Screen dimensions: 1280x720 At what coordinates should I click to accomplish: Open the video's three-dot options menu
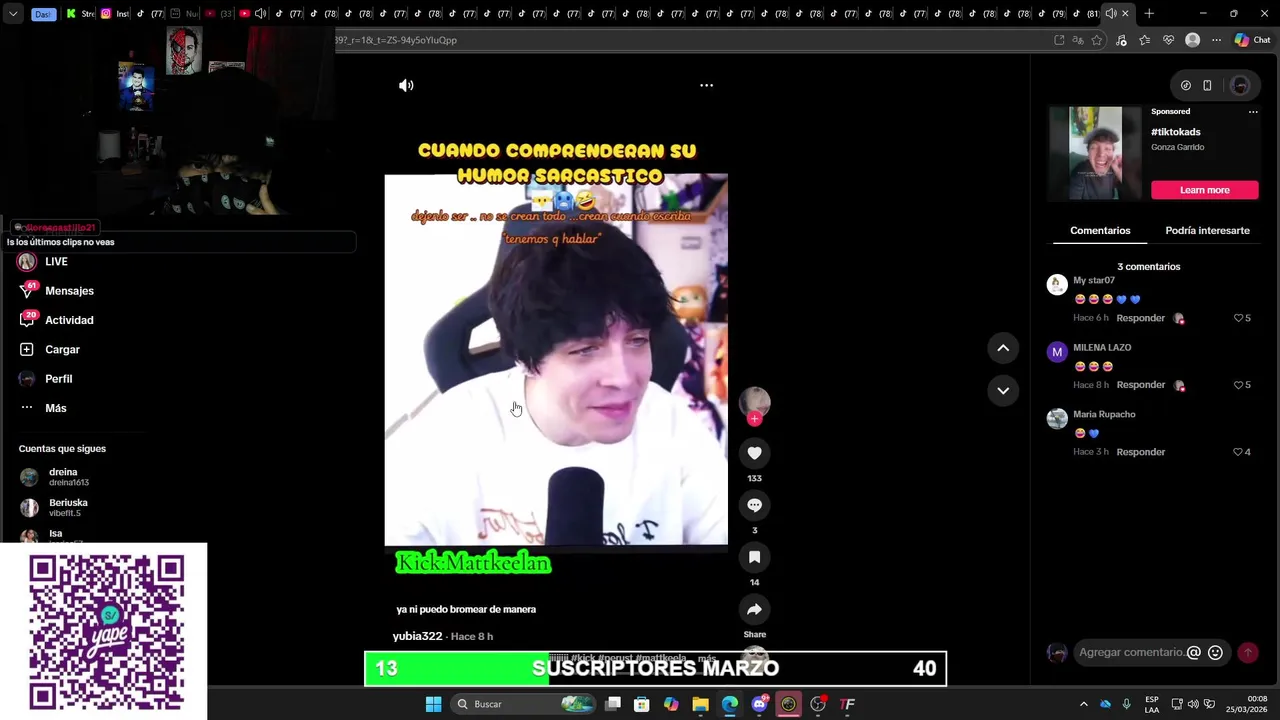pyautogui.click(x=706, y=85)
